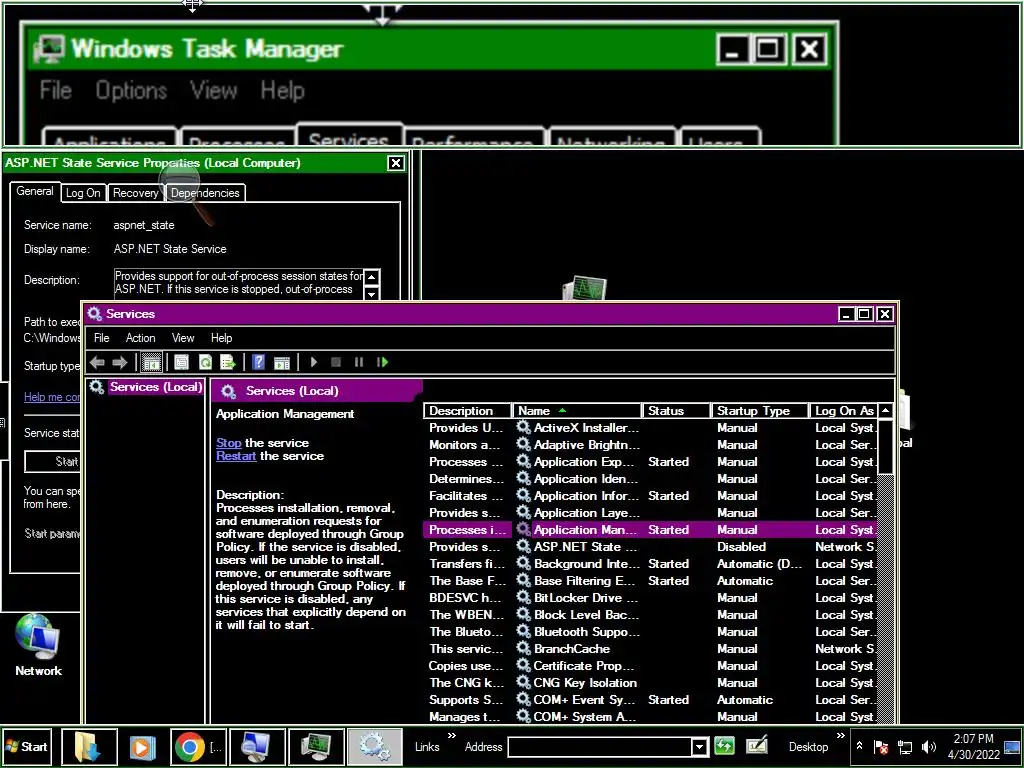The width and height of the screenshot is (1024, 768).
Task: Click the description box scroll down arrow
Action: 372,293
